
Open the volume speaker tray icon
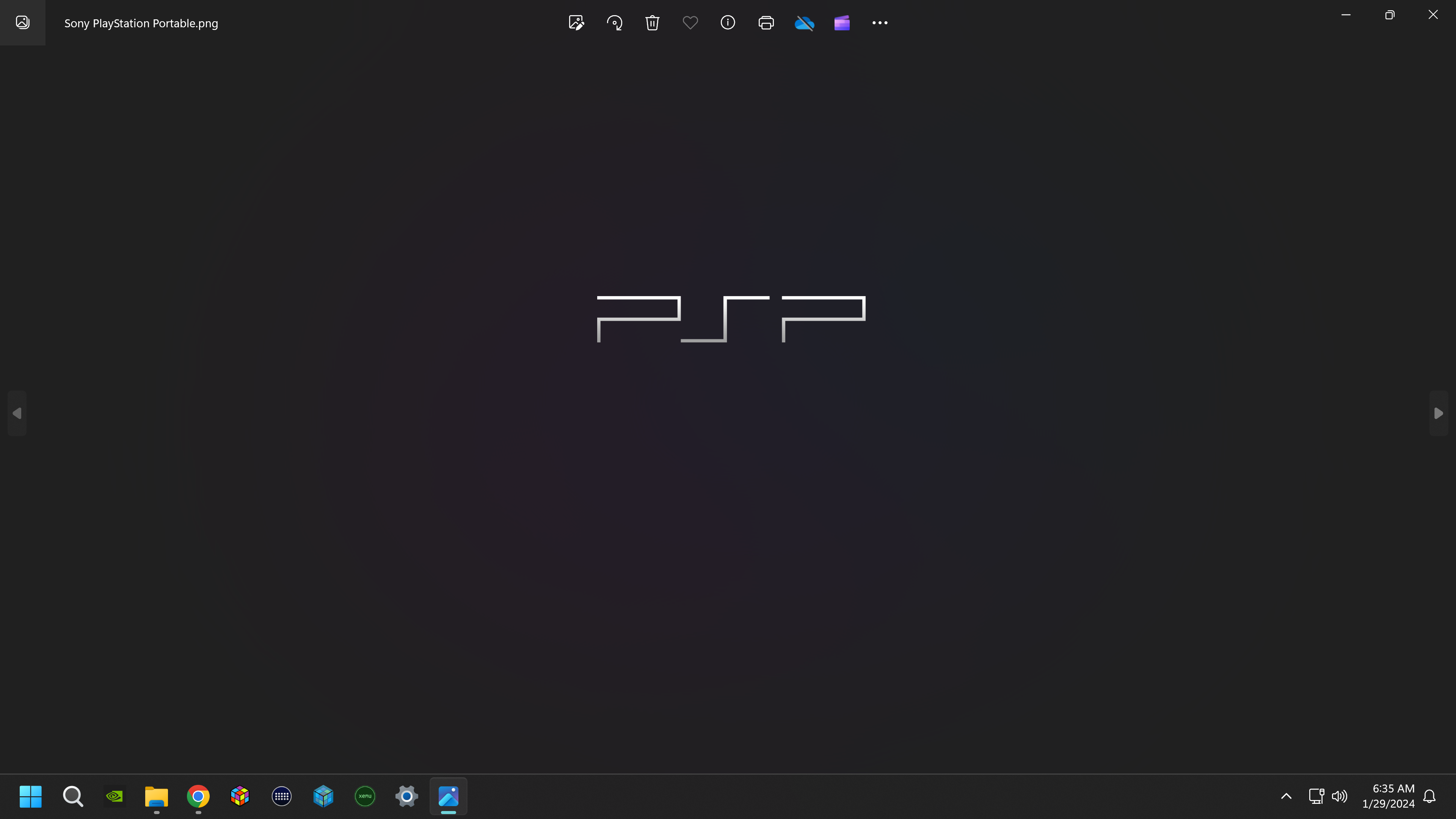(x=1339, y=796)
